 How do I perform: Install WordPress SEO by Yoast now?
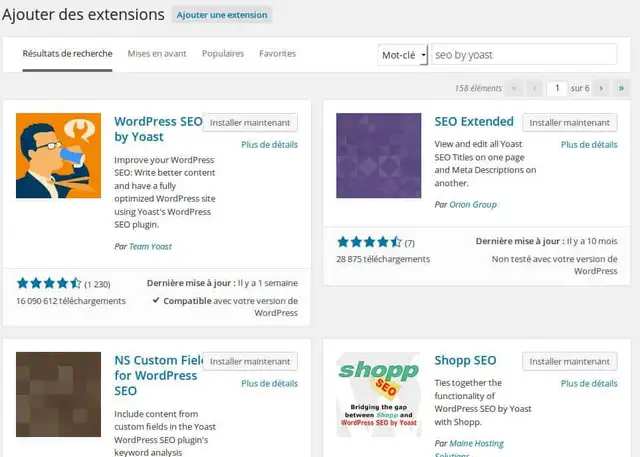pos(250,122)
